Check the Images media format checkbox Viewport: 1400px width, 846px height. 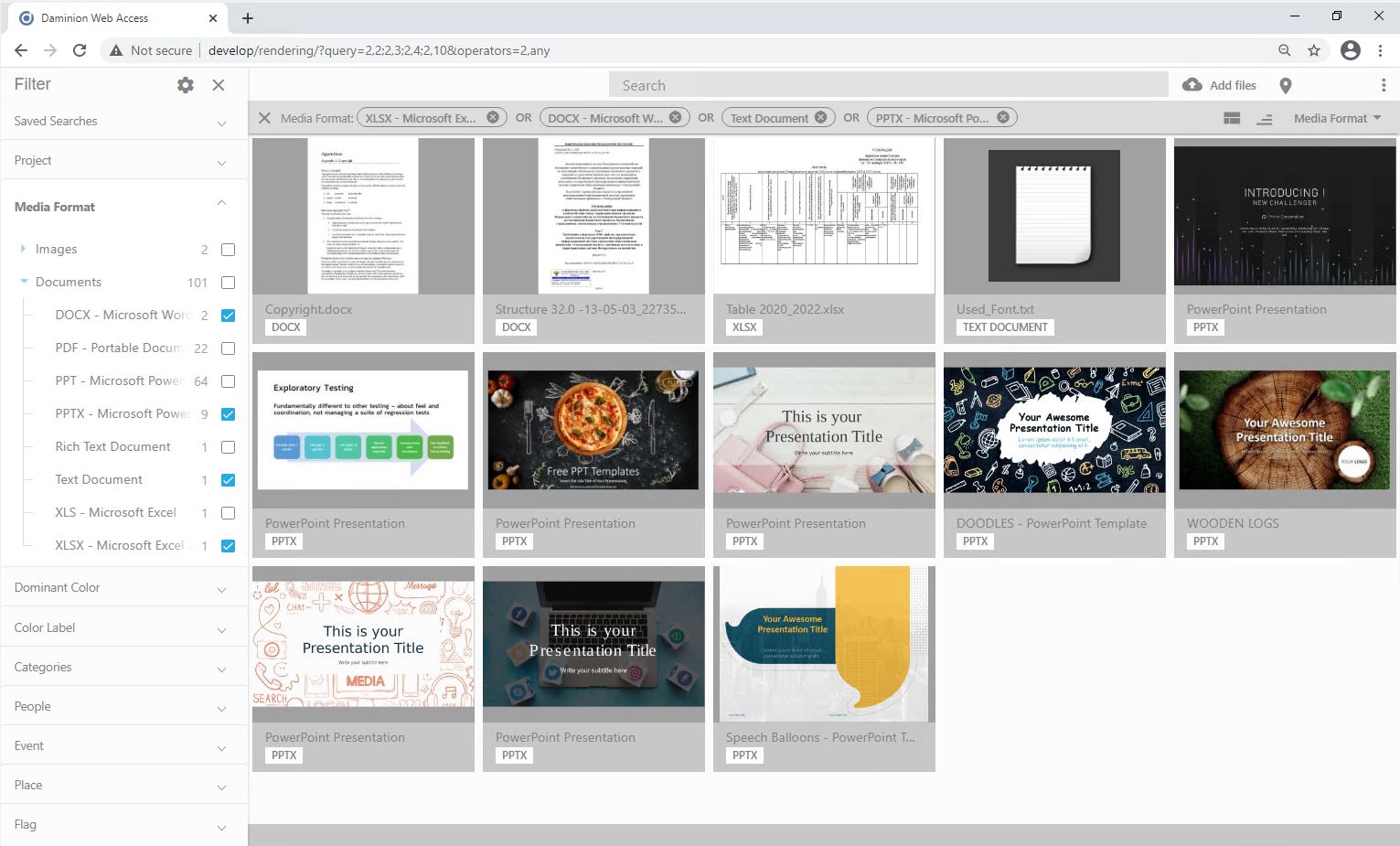click(228, 249)
